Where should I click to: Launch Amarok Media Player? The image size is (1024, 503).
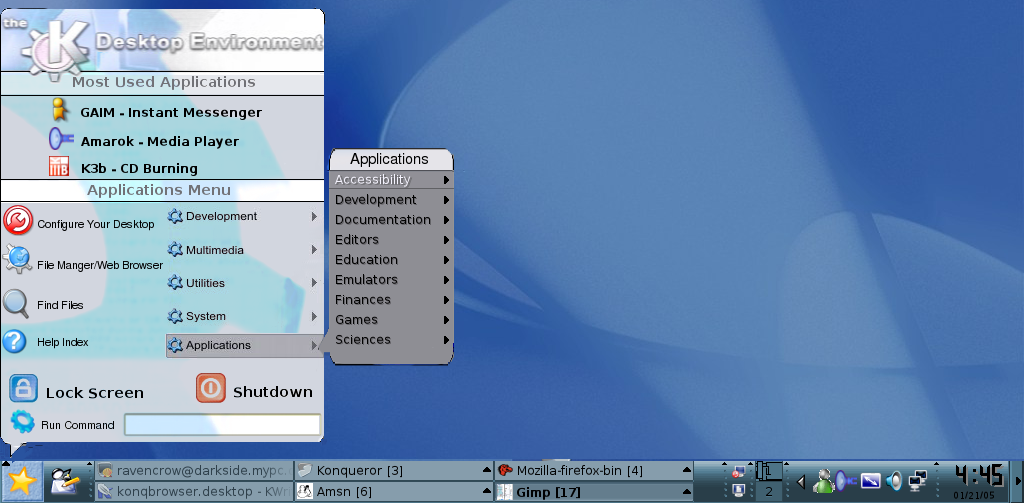click(x=145, y=140)
